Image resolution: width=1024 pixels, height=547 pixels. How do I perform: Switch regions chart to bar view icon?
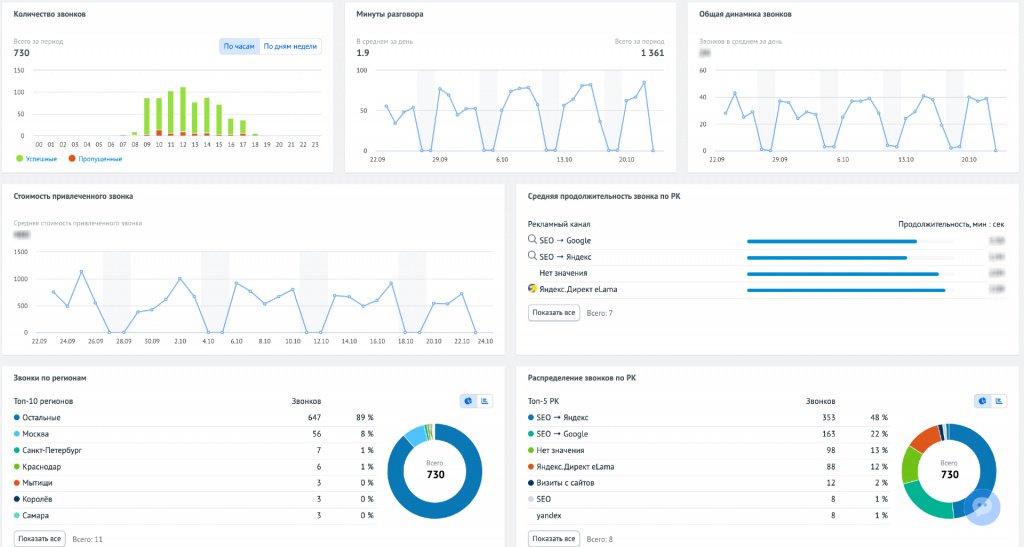click(485, 401)
